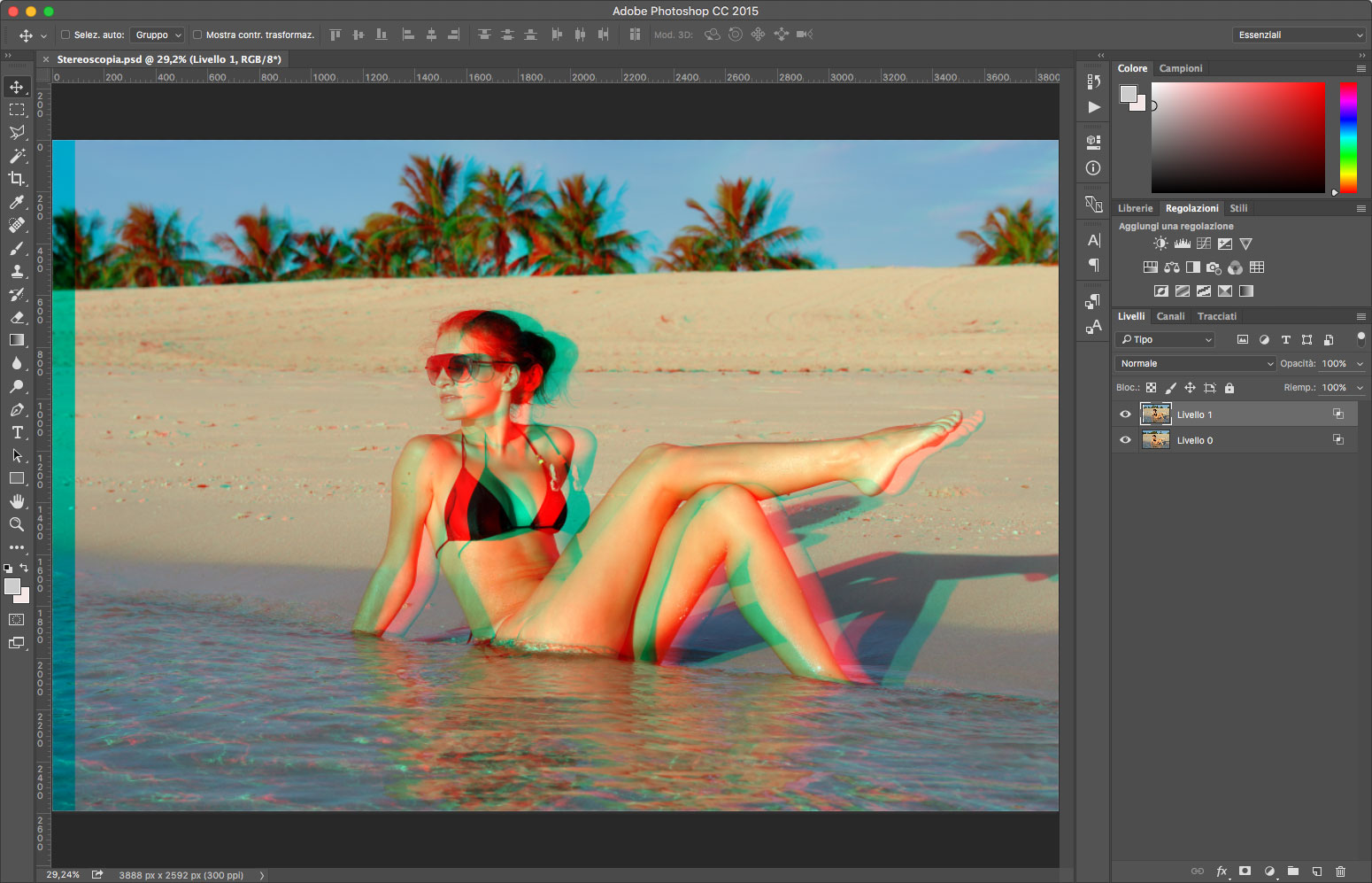Click inside color picker field
Image resolution: width=1372 pixels, height=883 pixels.
point(1238,137)
